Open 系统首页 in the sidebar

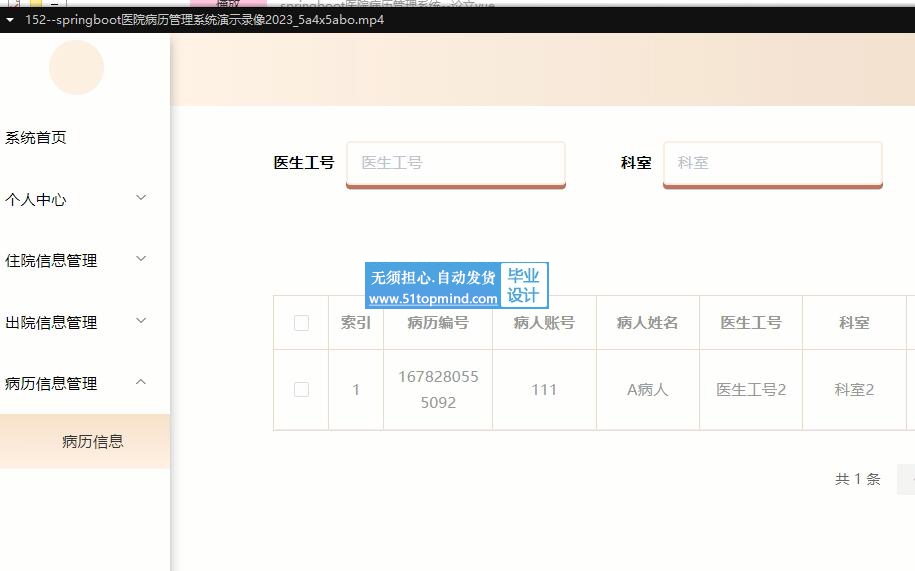36,138
